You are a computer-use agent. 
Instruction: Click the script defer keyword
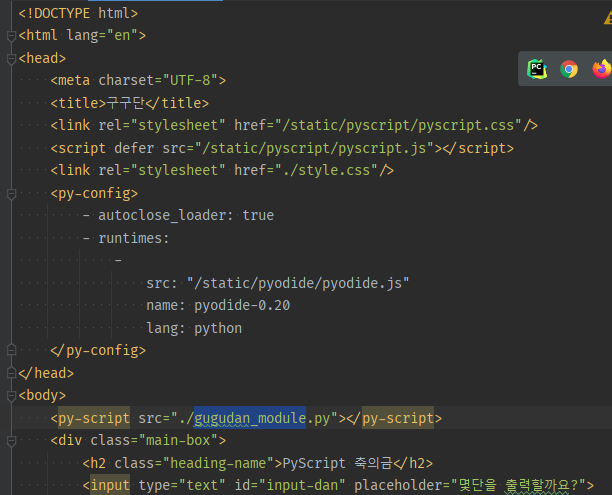pyautogui.click(x=134, y=148)
